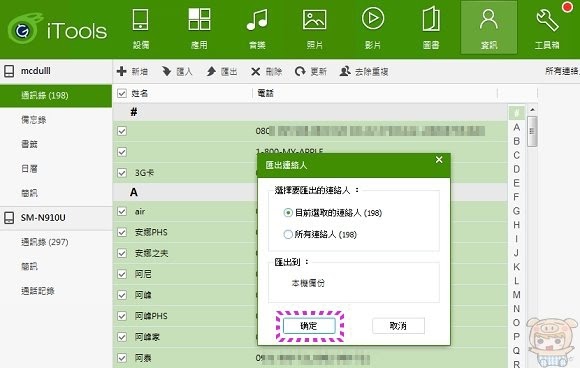The image size is (580, 368).
Task: Select 本機備份 export destination
Action: (x=308, y=283)
